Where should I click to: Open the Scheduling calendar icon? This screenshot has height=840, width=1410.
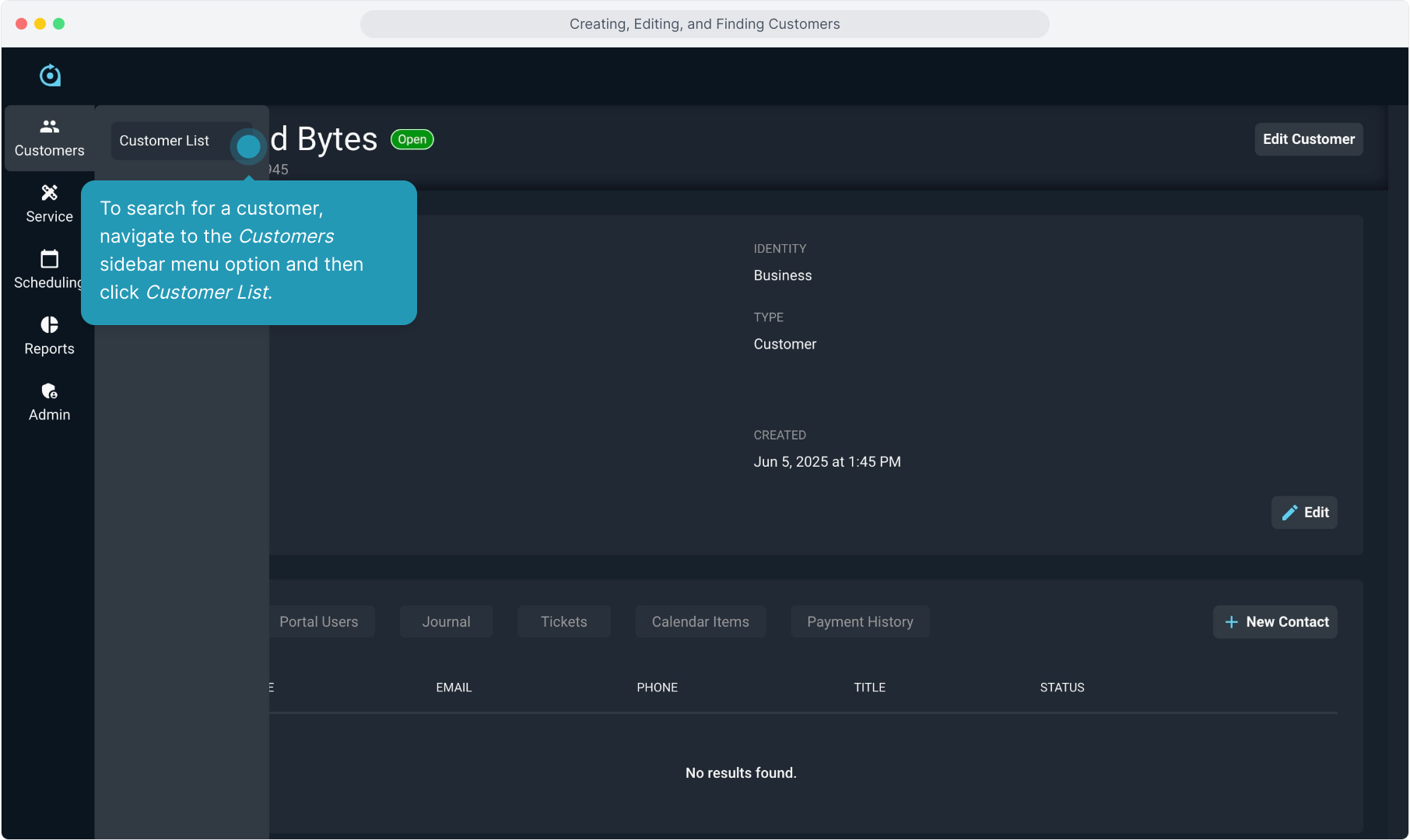coord(49,259)
